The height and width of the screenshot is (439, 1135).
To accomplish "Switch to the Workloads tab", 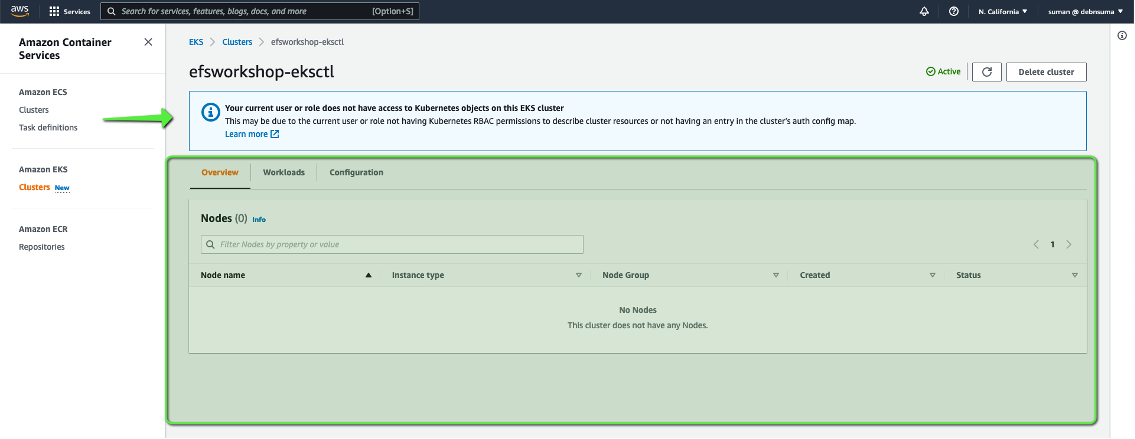I will (x=284, y=172).
